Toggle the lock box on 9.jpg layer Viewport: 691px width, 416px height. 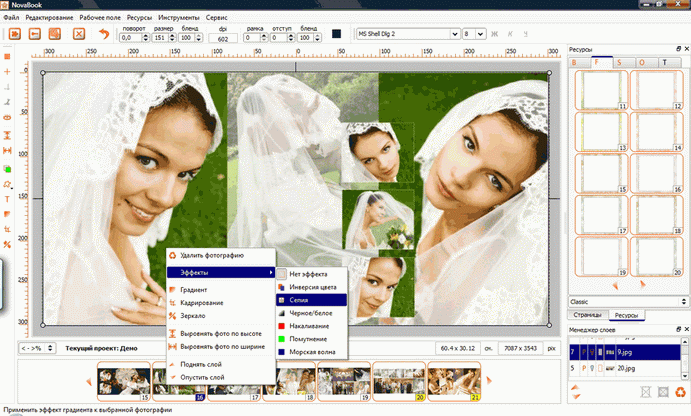coord(600,352)
